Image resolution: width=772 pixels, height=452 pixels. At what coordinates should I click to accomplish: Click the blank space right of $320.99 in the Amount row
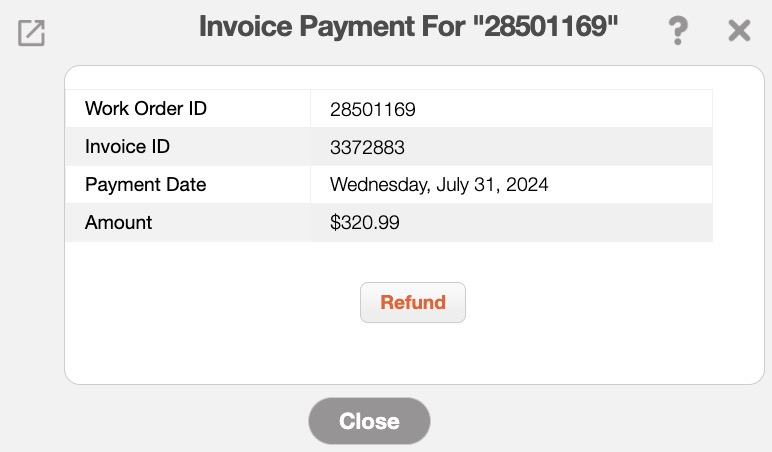[x=560, y=223]
